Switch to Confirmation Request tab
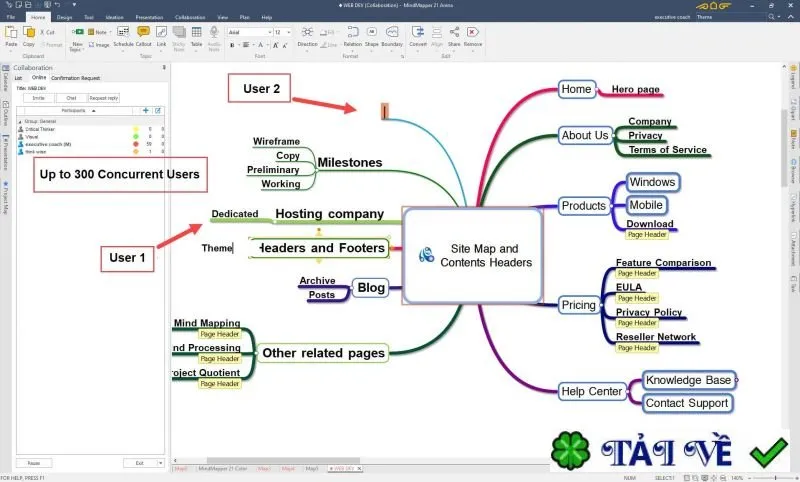Image resolution: width=800 pixels, height=482 pixels. tap(76, 78)
